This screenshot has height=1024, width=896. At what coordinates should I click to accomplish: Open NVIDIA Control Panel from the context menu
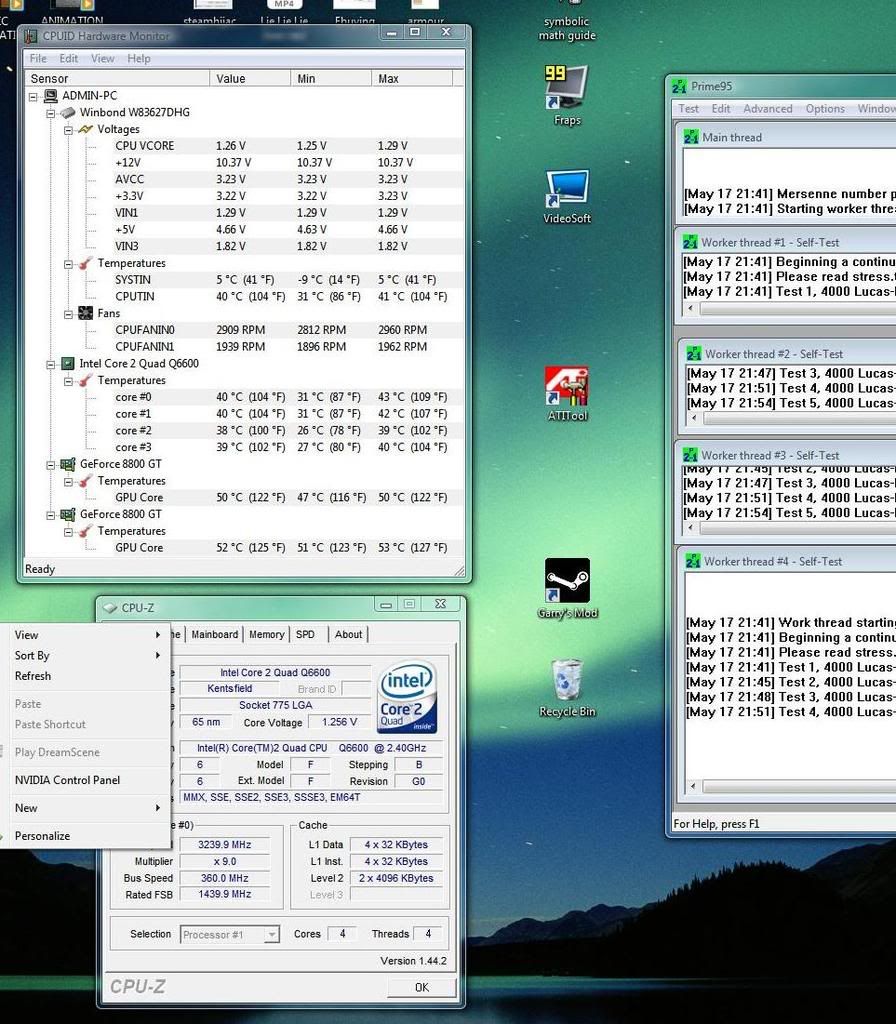85,780
